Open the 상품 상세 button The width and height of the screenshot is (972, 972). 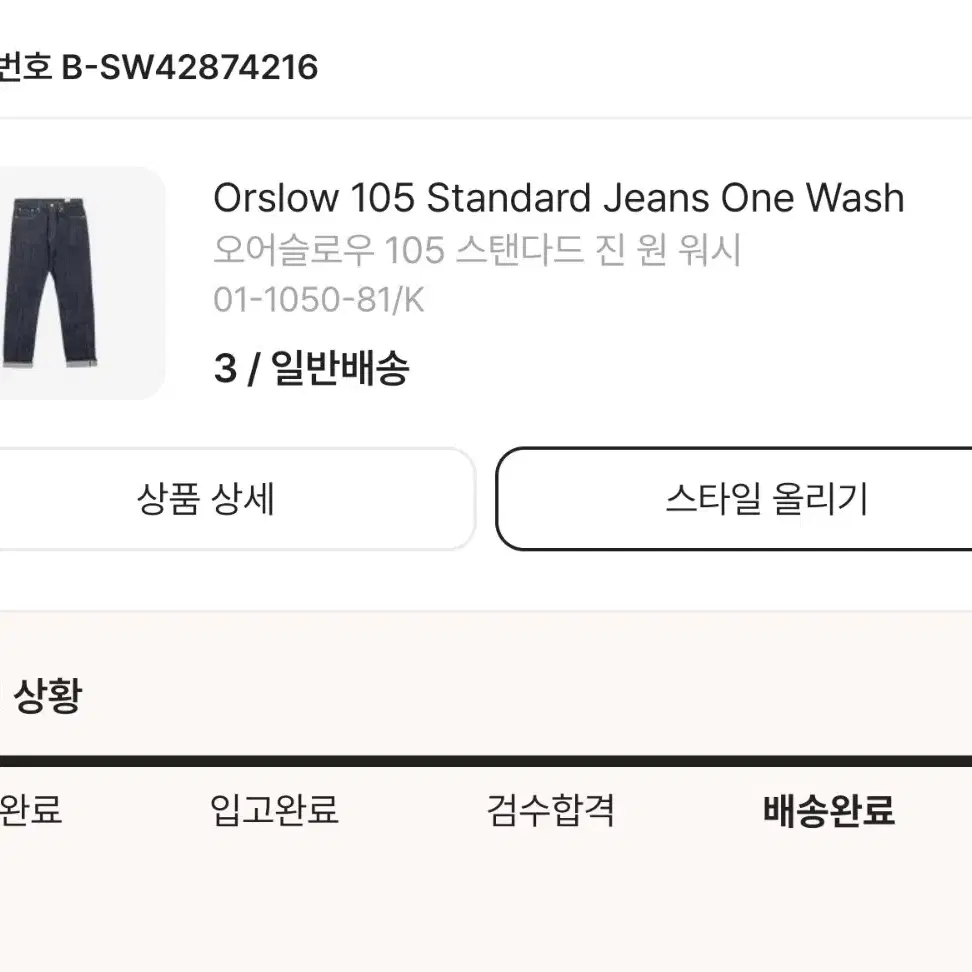236,499
